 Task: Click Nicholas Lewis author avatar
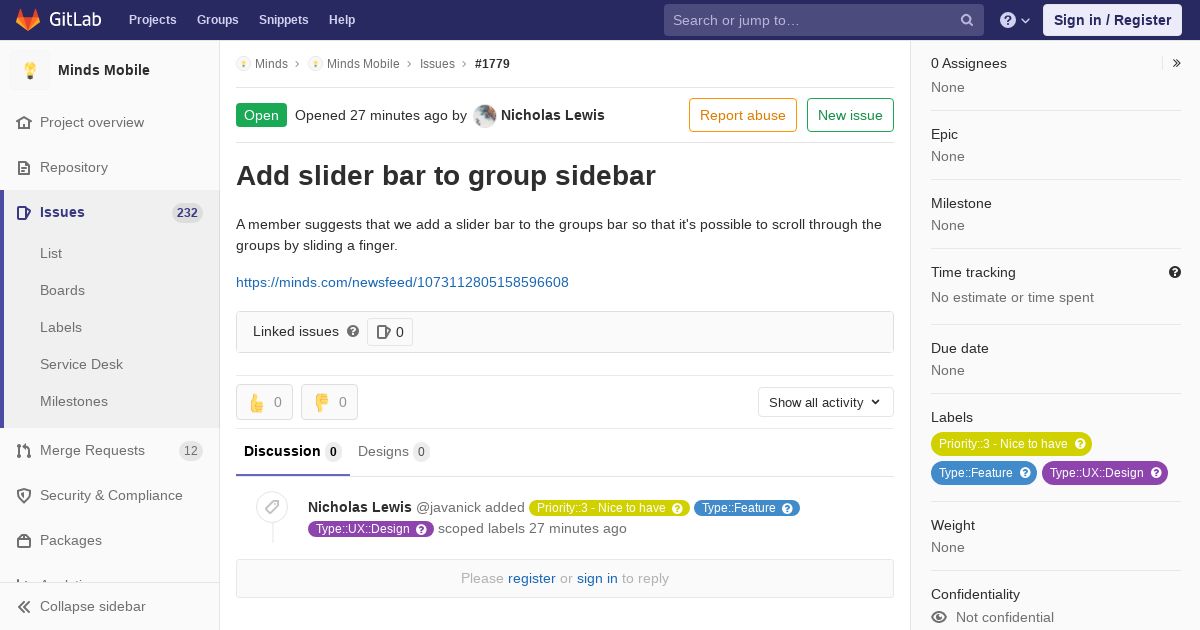tap(485, 115)
